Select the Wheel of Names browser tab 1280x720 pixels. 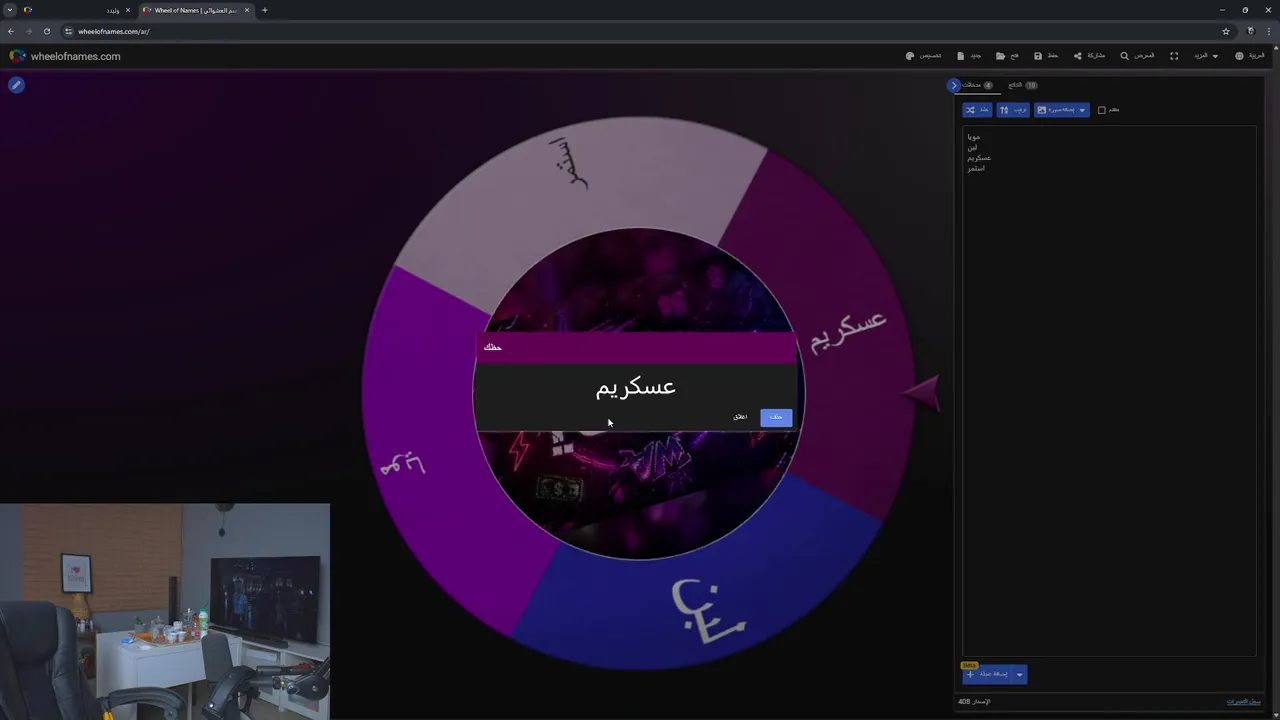pyautogui.click(x=196, y=10)
